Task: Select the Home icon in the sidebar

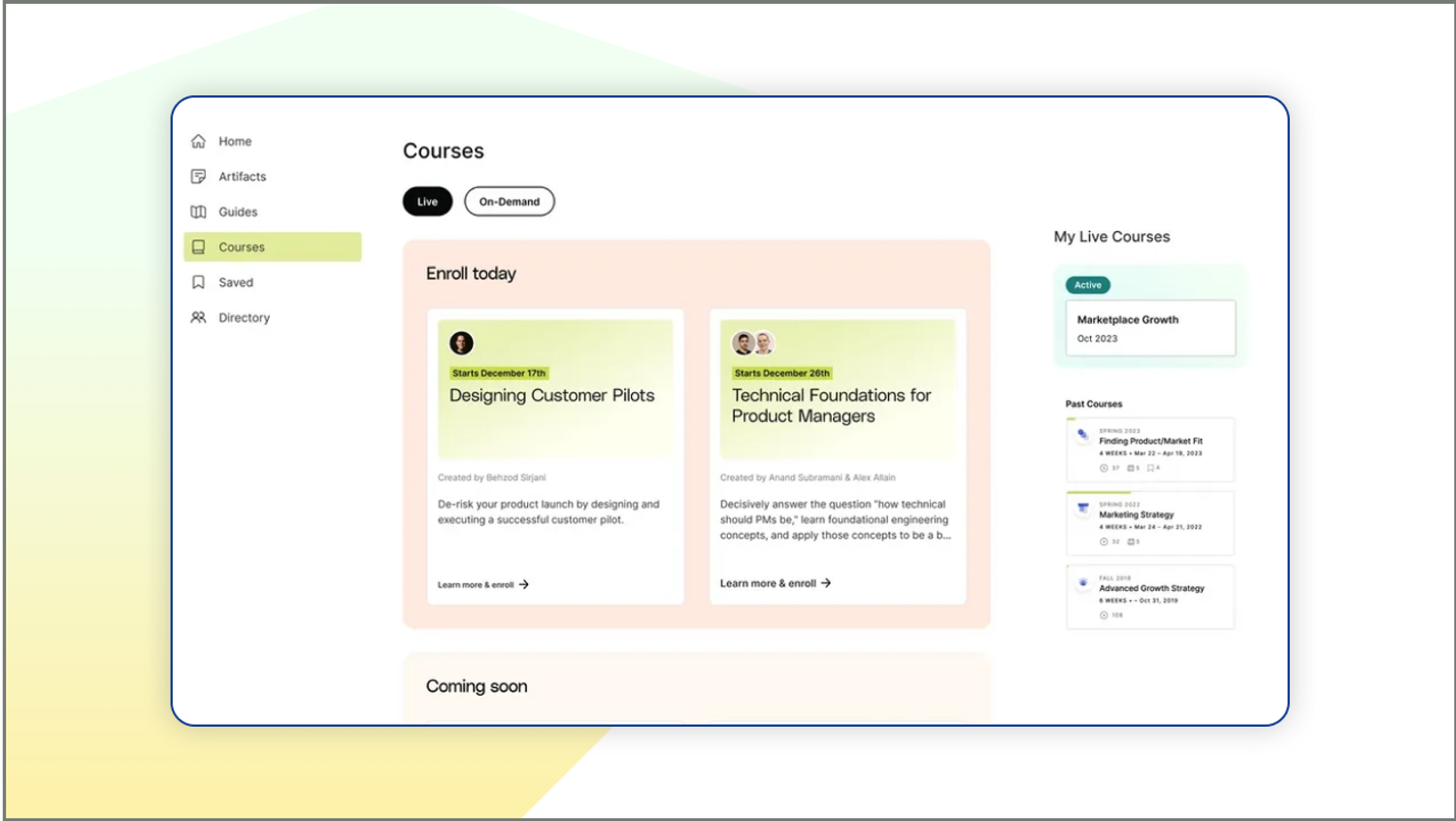Action: click(198, 141)
